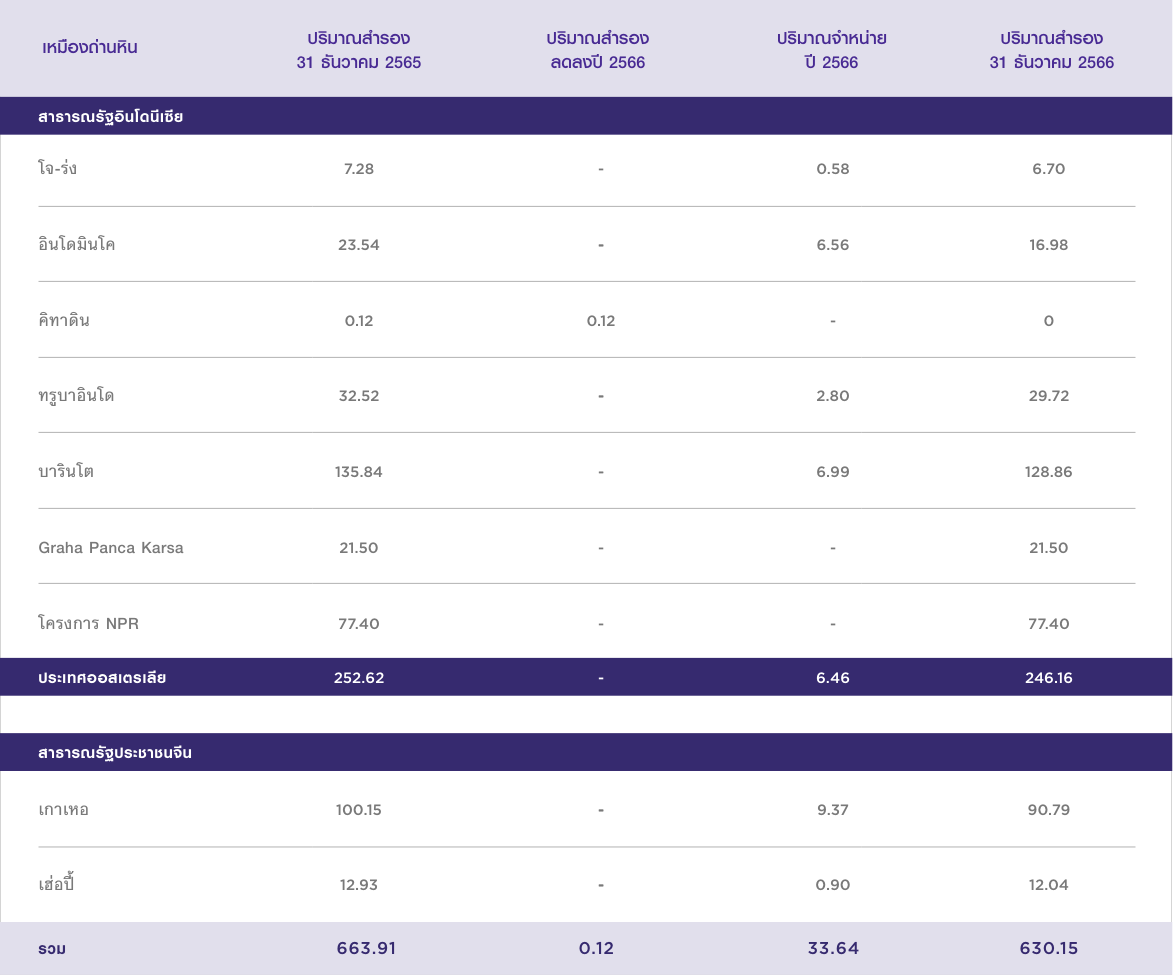Click the value 12.93
Image resolution: width=1173 pixels, height=975 pixels.
[359, 885]
